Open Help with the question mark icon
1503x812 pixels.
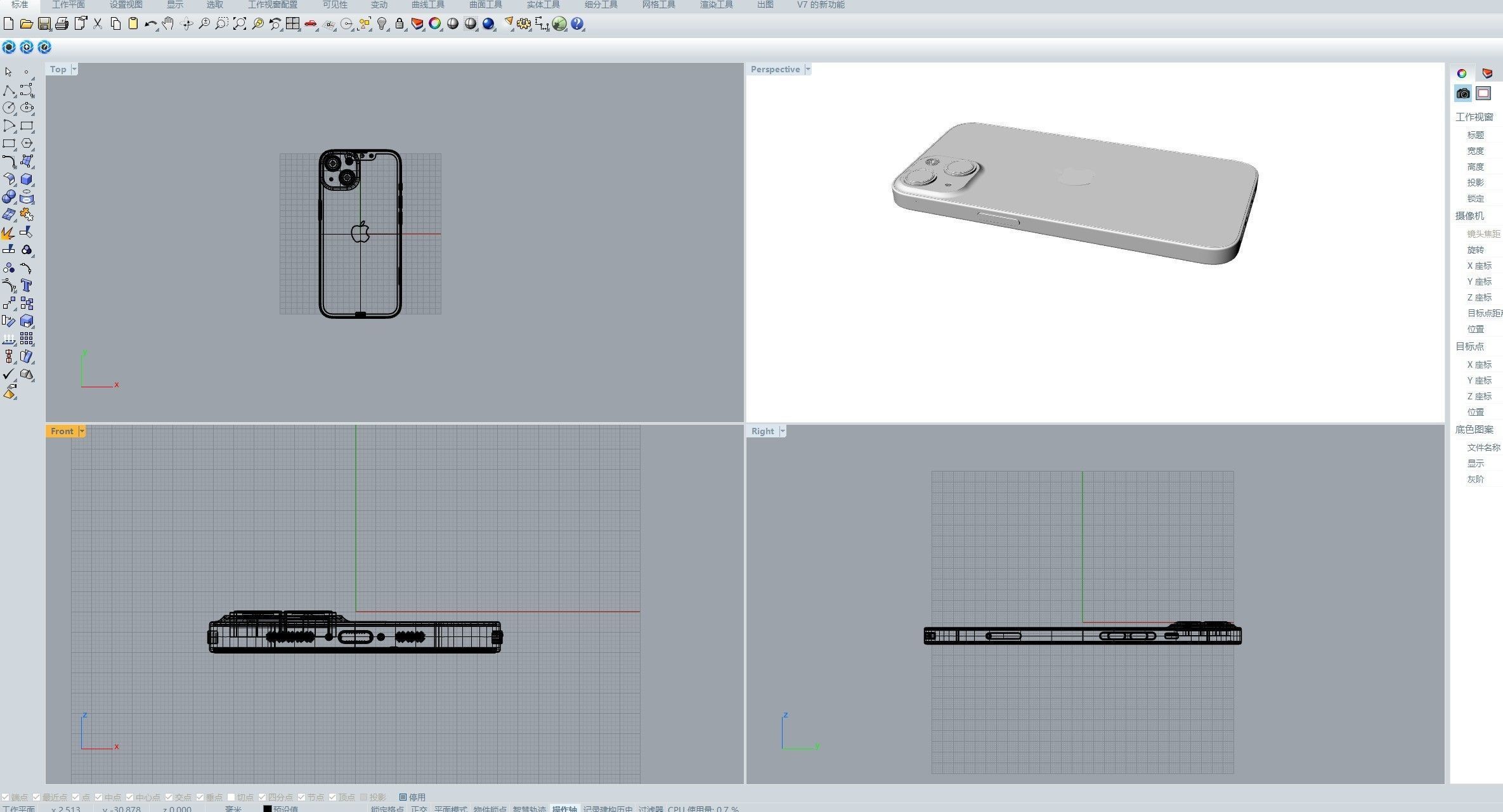(x=577, y=24)
